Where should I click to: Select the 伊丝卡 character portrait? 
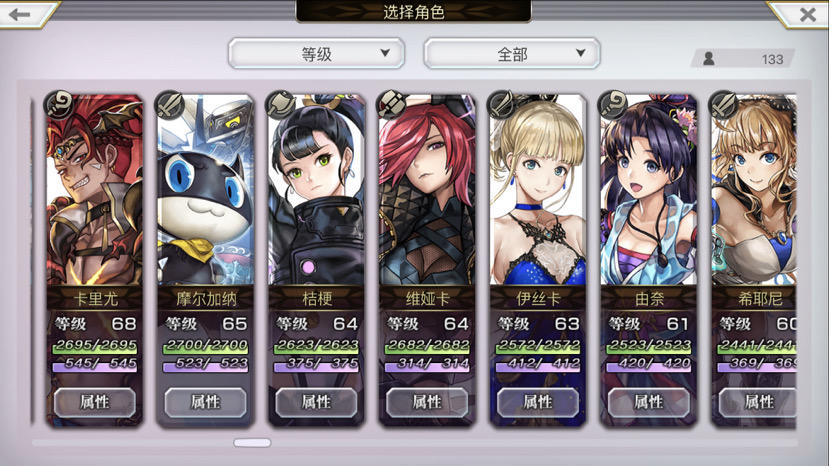tap(538, 190)
